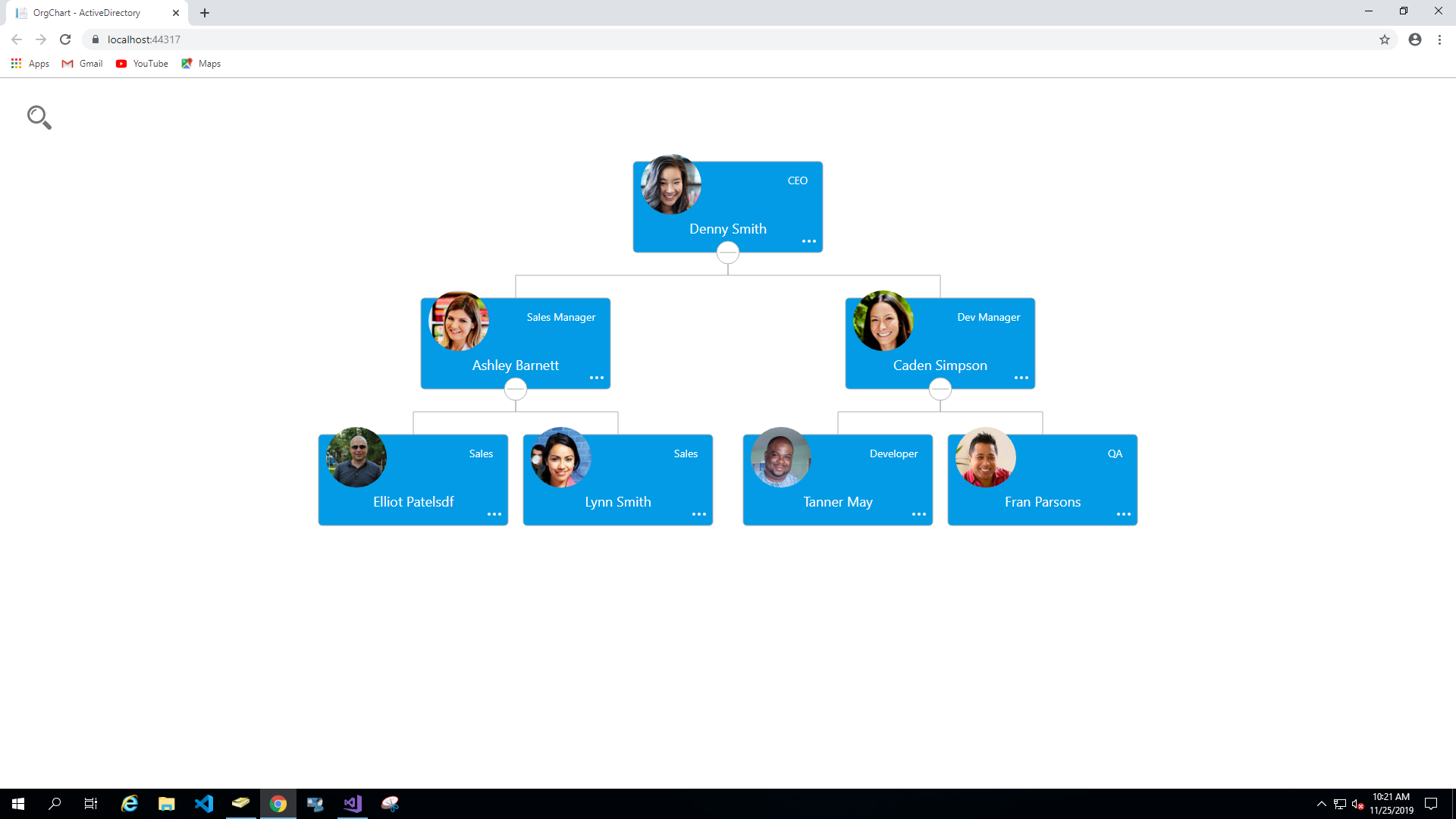This screenshot has height=819, width=1456.
Task: Open the three-dot menu on Lynn Smith's card
Action: (x=699, y=514)
